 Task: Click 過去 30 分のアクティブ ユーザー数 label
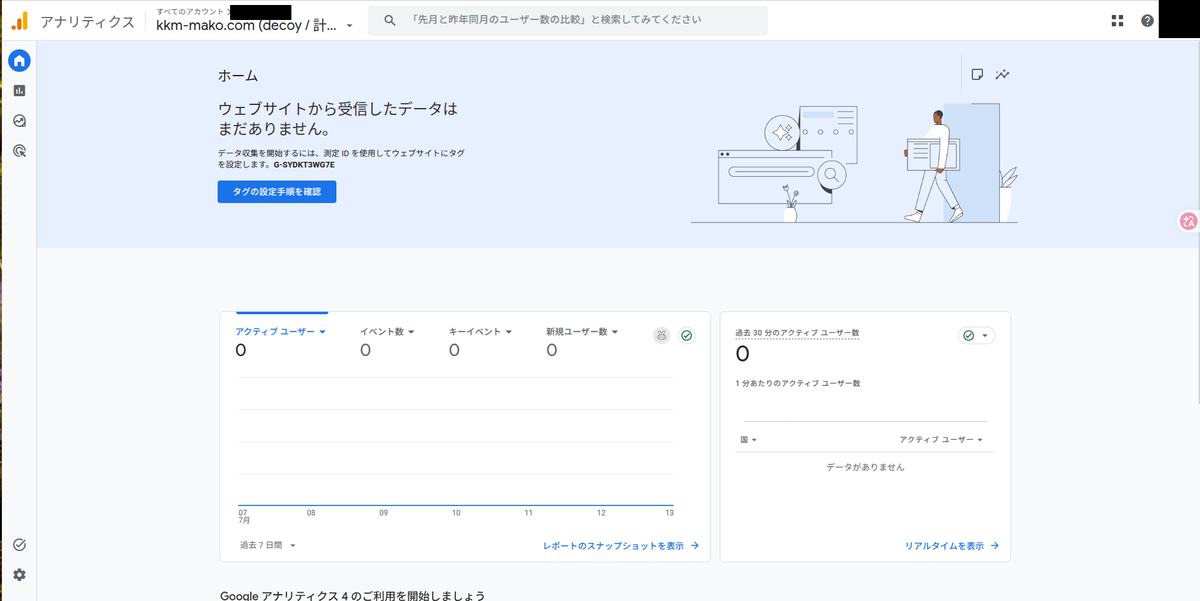[797, 333]
